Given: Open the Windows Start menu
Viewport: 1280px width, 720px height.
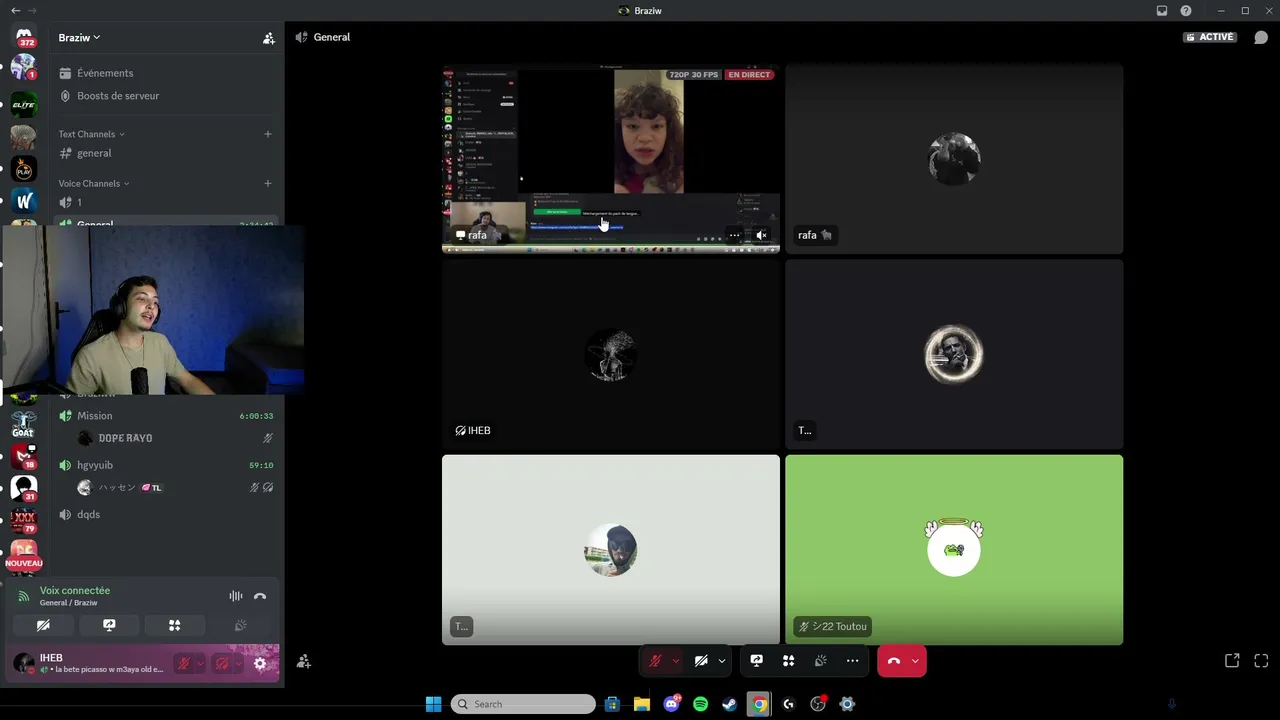Looking at the screenshot, I should pos(433,704).
